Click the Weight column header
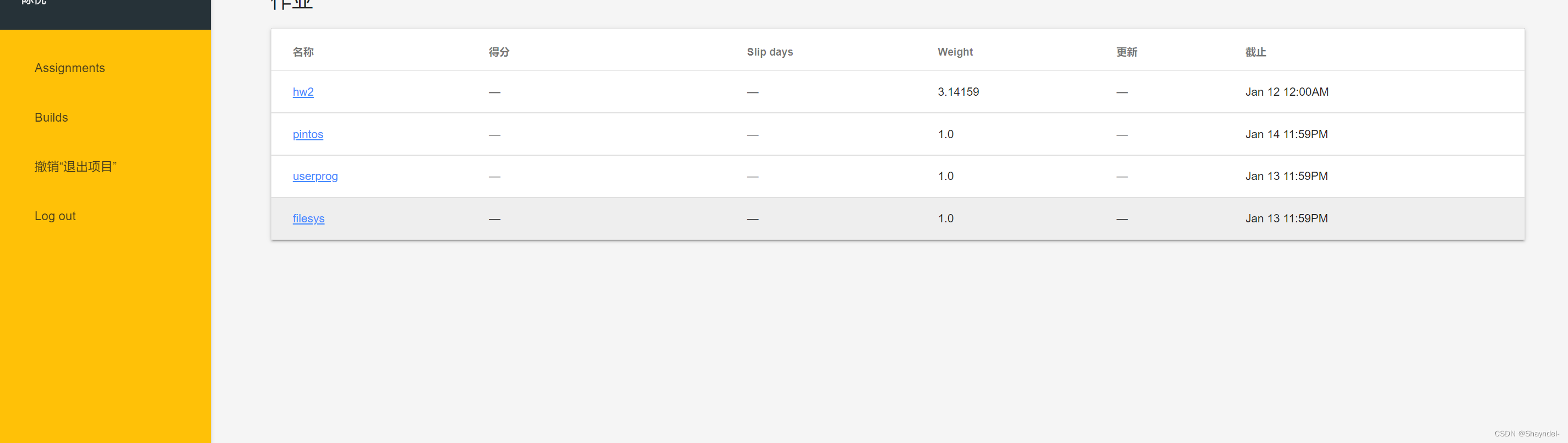The height and width of the screenshot is (443, 1568). click(955, 52)
